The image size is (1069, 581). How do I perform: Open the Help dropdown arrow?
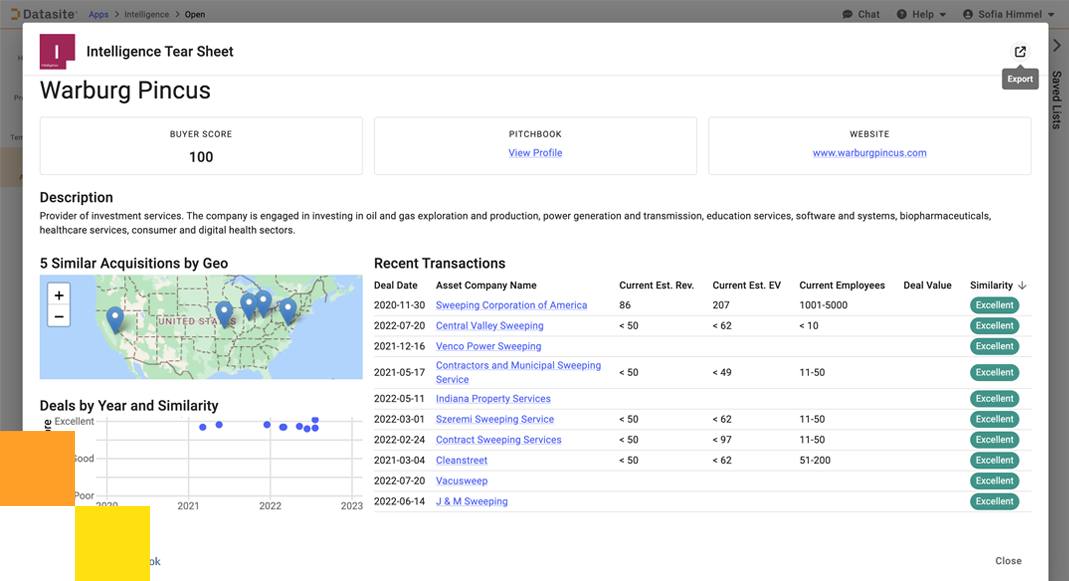point(943,14)
